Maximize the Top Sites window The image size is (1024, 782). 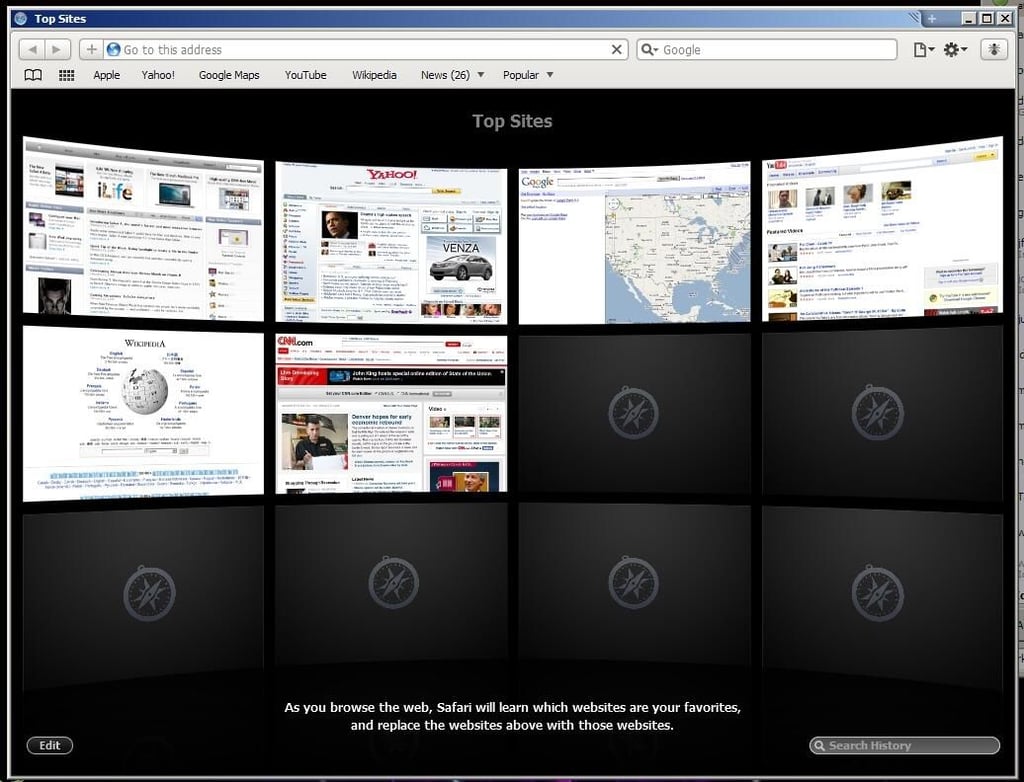[x=987, y=18]
